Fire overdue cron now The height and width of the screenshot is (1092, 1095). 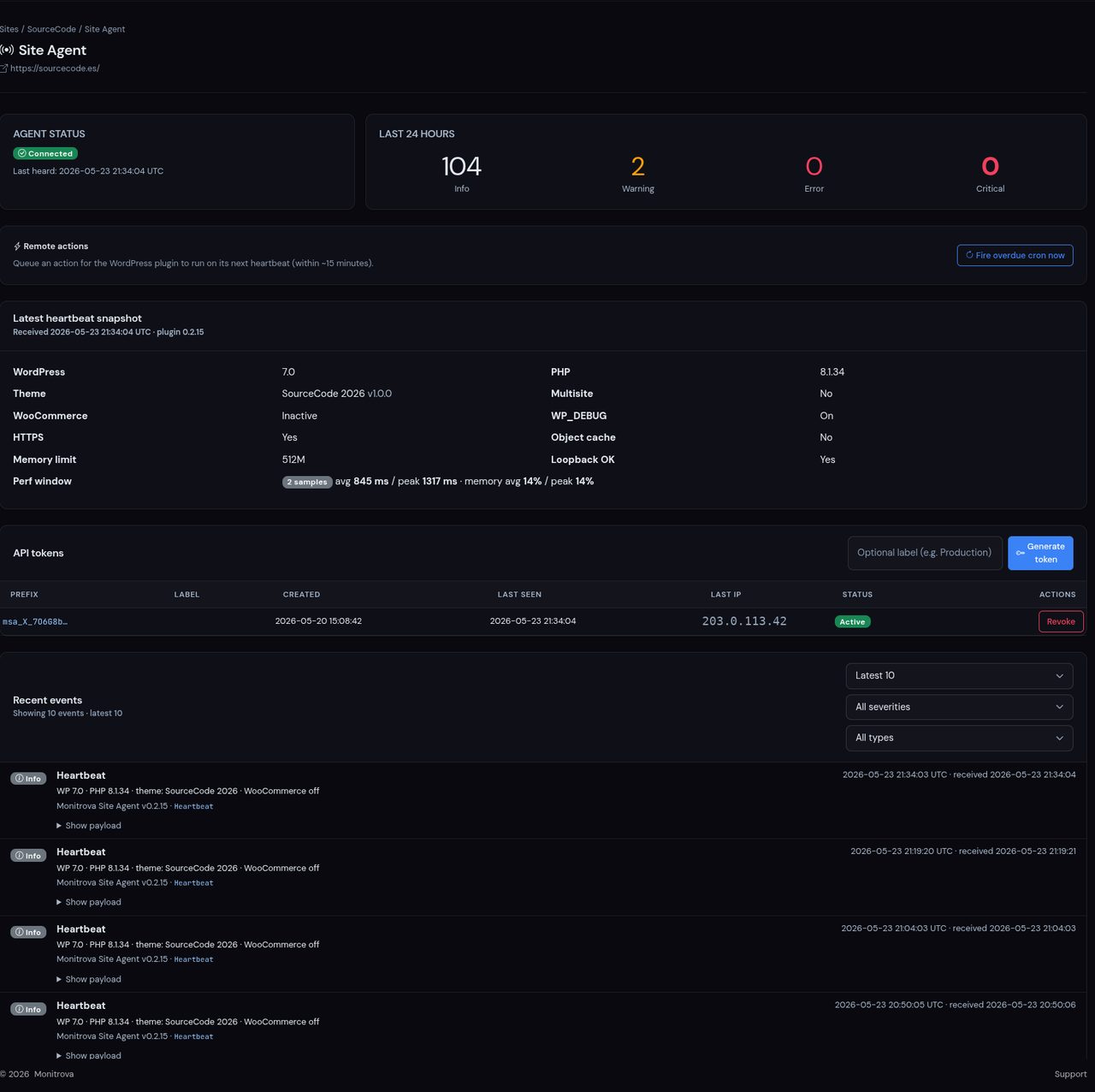[1015, 255]
